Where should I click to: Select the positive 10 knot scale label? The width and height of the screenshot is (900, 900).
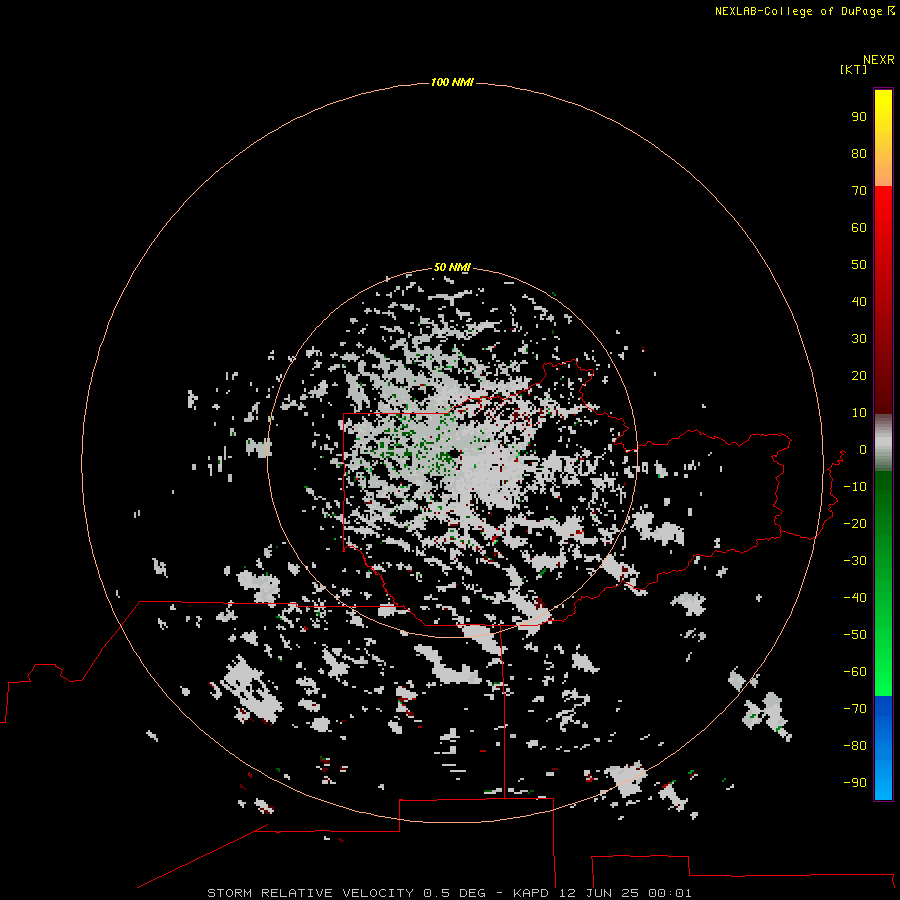[x=859, y=413]
